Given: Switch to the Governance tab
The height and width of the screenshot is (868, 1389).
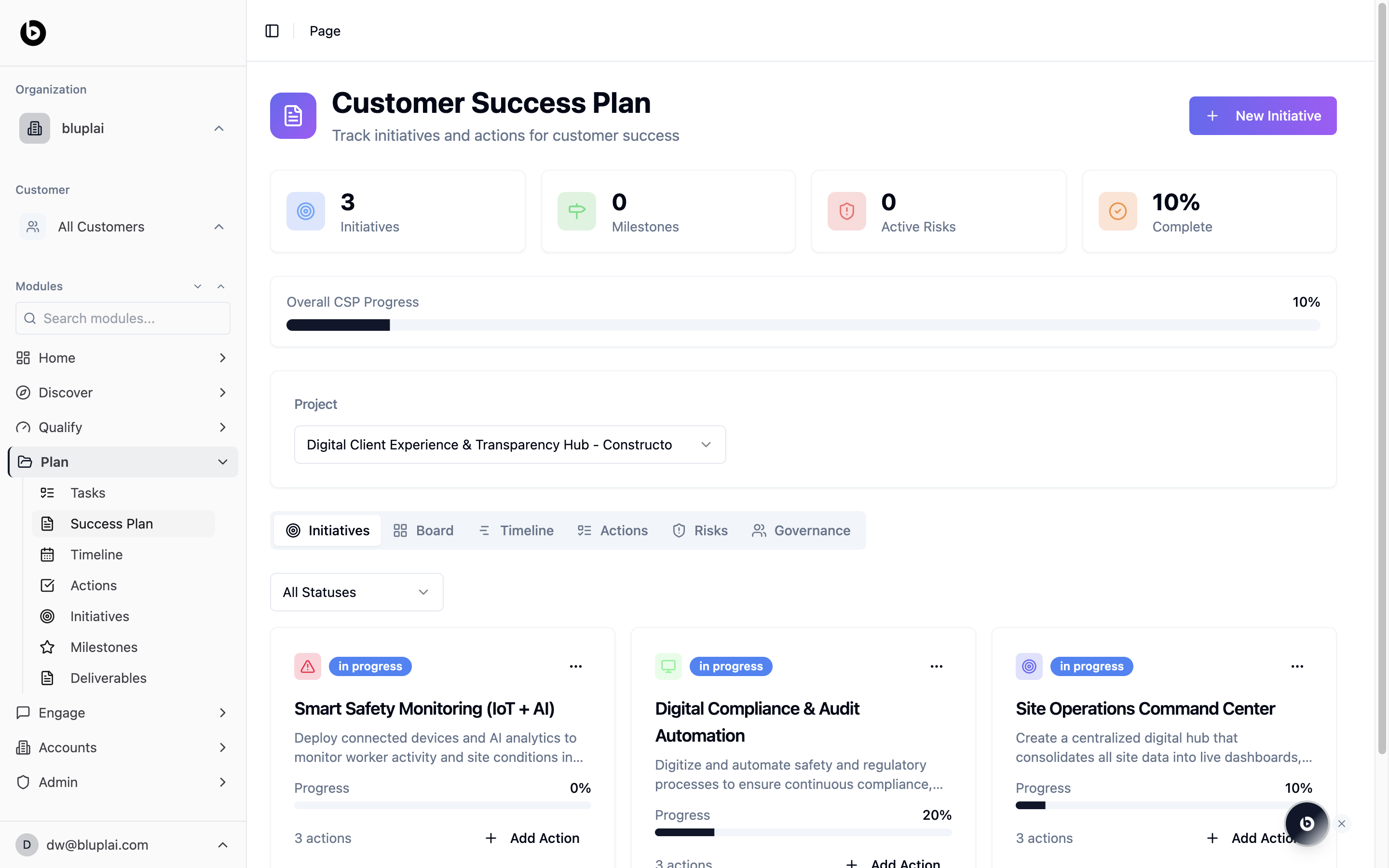Looking at the screenshot, I should coord(801,530).
